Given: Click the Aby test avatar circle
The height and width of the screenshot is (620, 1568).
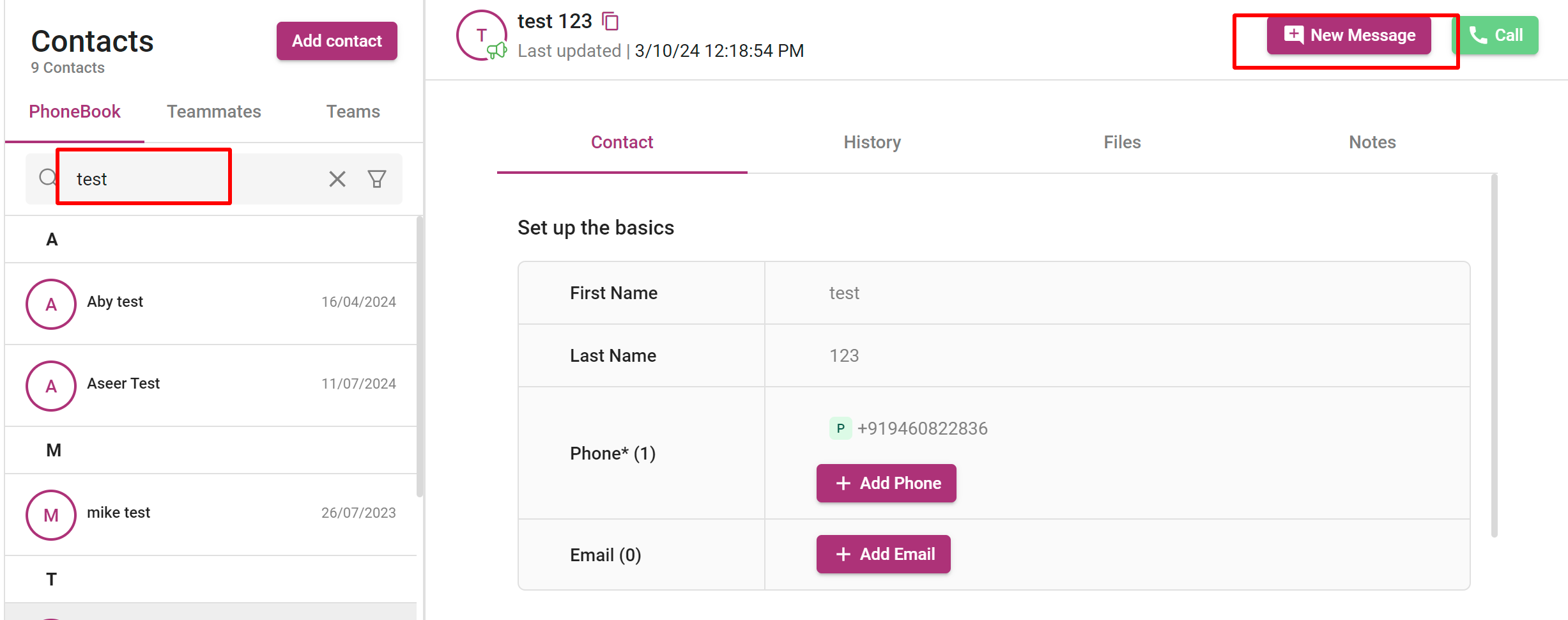Looking at the screenshot, I should pyautogui.click(x=51, y=304).
